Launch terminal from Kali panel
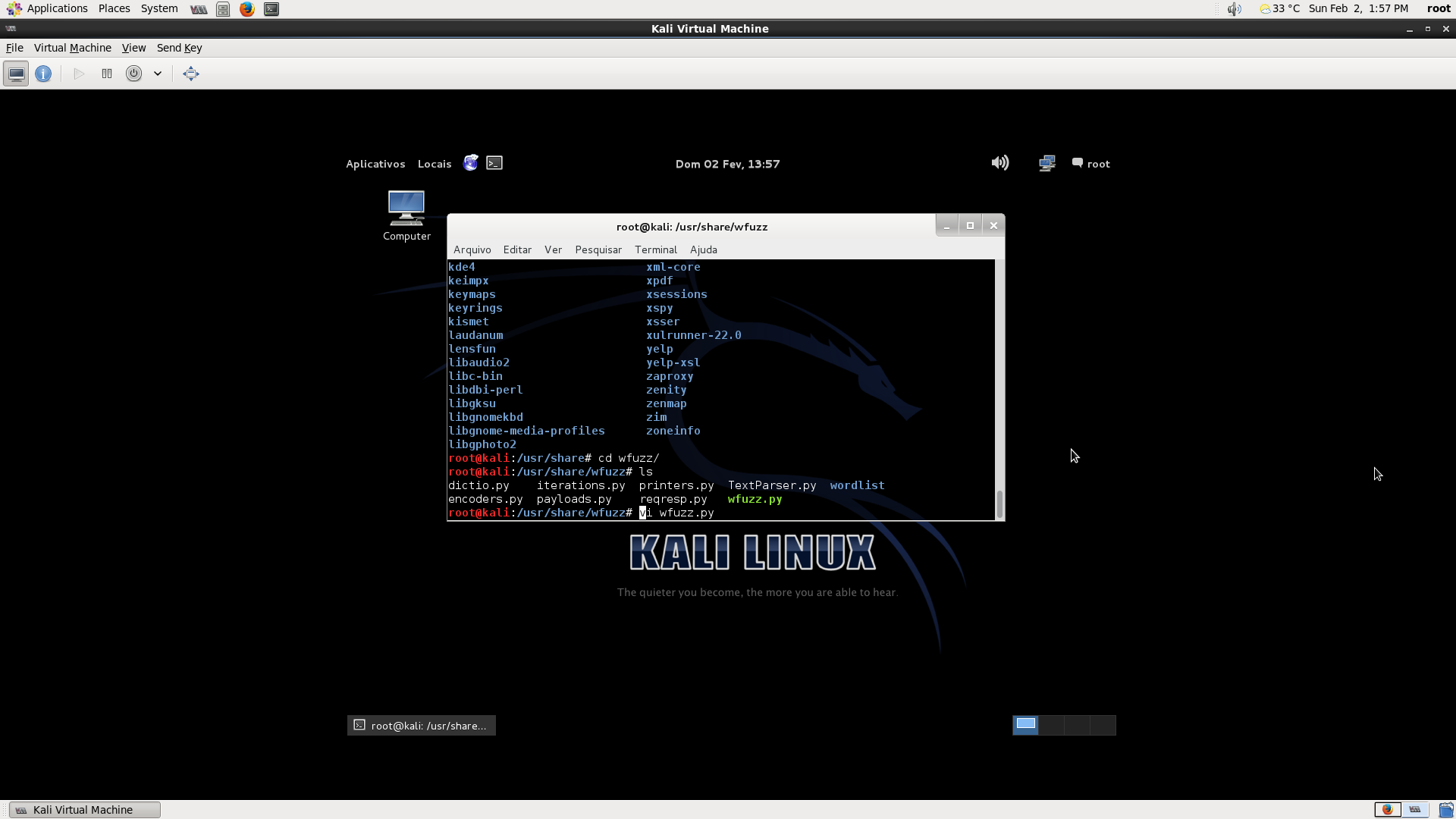Image resolution: width=1456 pixels, height=819 pixels. tap(494, 163)
